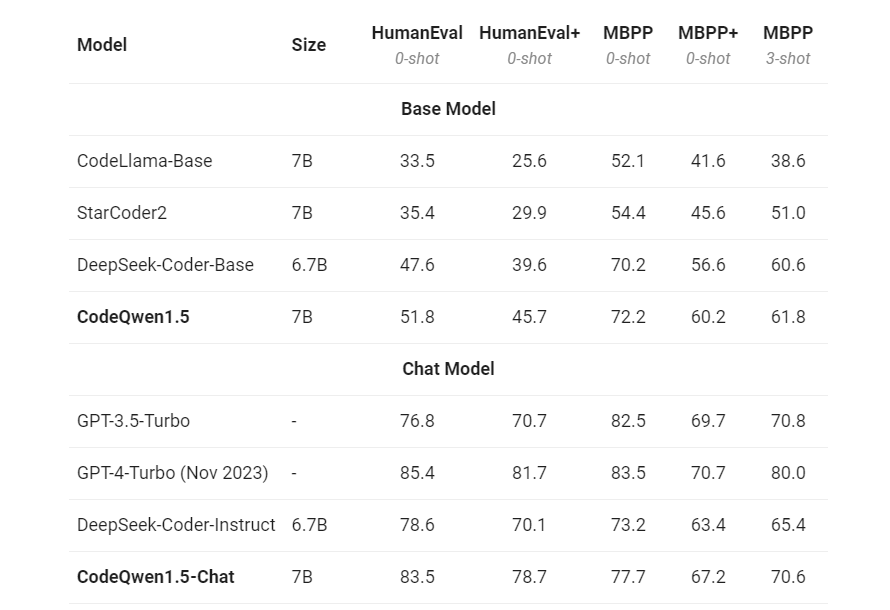Click the MBPP+ column header
This screenshot has width=890, height=610.
[708, 33]
